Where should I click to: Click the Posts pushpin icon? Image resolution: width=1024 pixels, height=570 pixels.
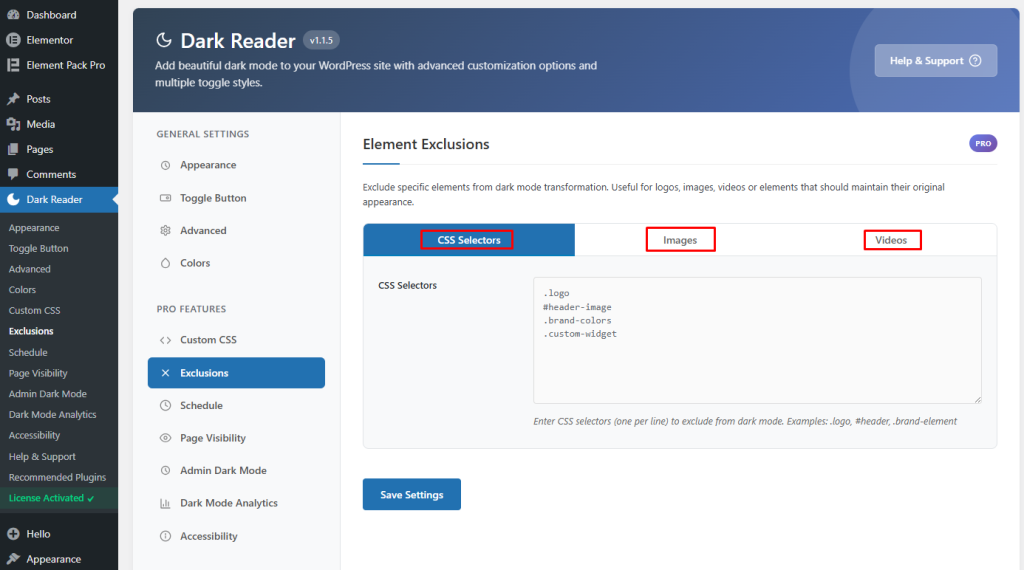click(x=13, y=99)
